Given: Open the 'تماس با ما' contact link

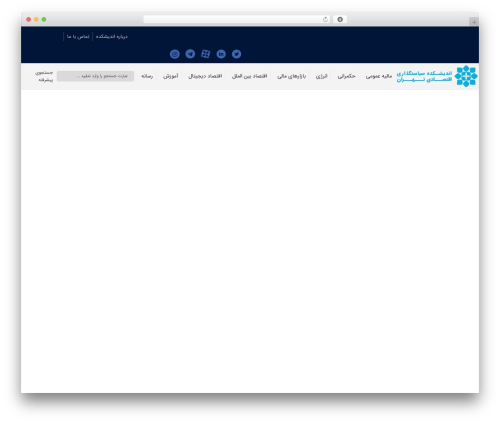Looking at the screenshot, I should (78, 36).
